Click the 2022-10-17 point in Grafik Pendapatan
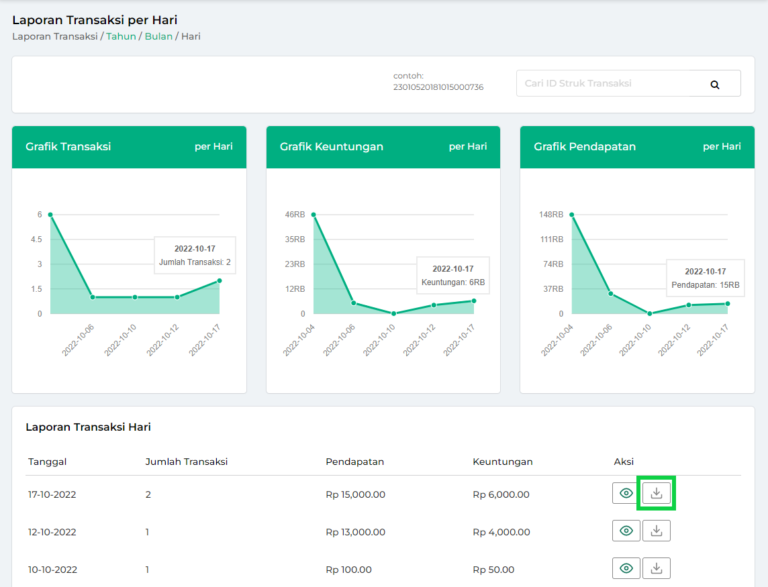 (x=728, y=303)
